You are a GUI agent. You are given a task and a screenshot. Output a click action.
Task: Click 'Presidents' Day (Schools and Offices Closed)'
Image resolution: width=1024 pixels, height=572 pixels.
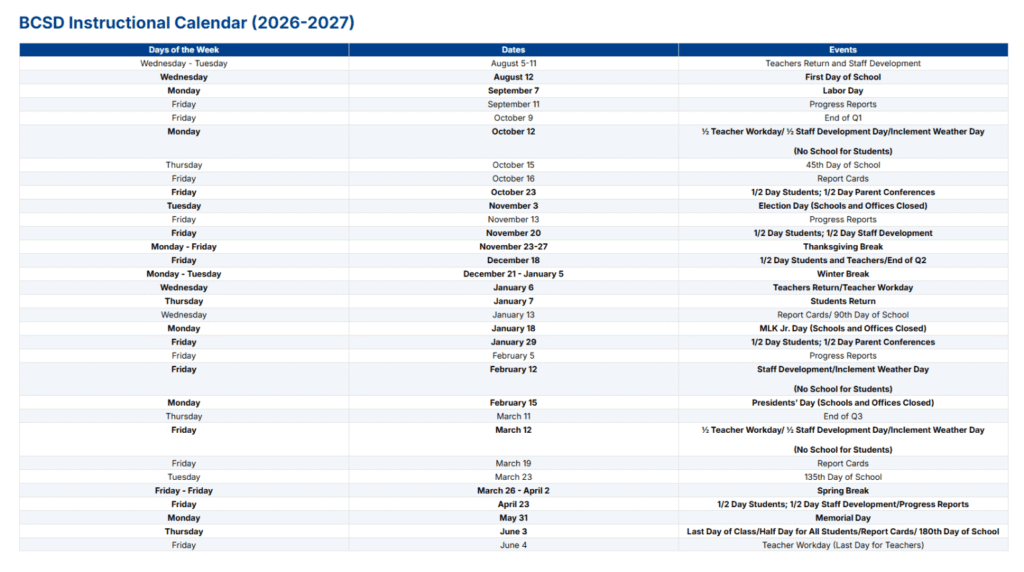[843, 403]
